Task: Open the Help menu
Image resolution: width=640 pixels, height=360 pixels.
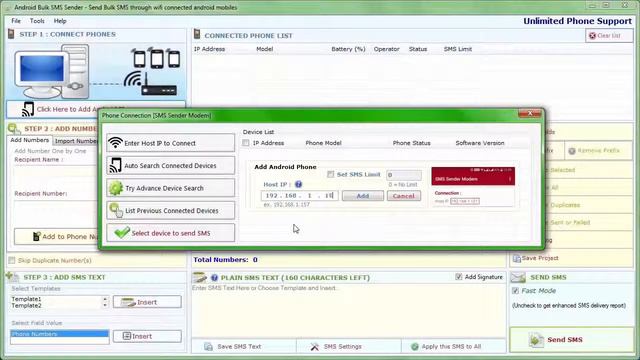Action: tap(60, 21)
